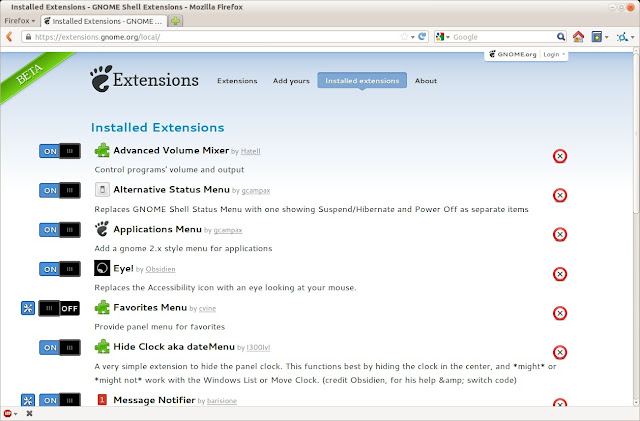Focus the Google search field

(504, 37)
